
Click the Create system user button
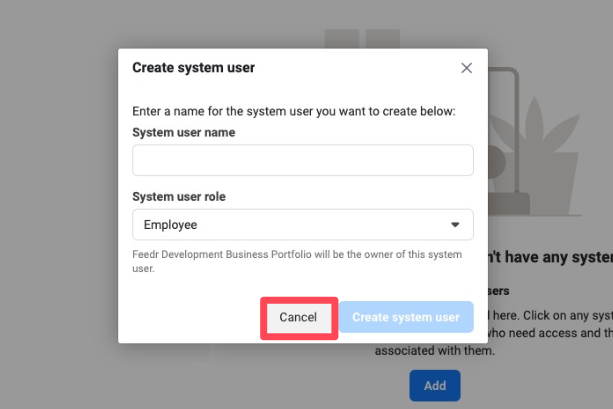(x=406, y=317)
